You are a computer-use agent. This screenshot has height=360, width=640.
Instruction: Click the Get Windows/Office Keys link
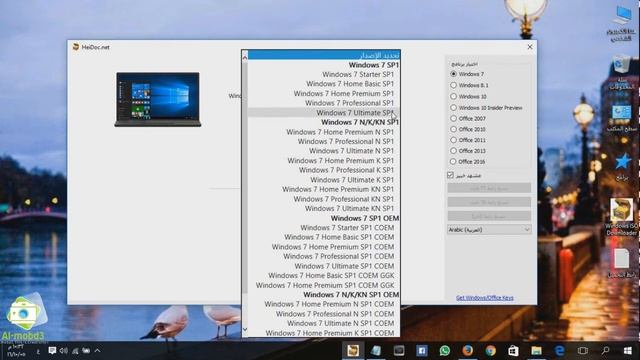(484, 298)
